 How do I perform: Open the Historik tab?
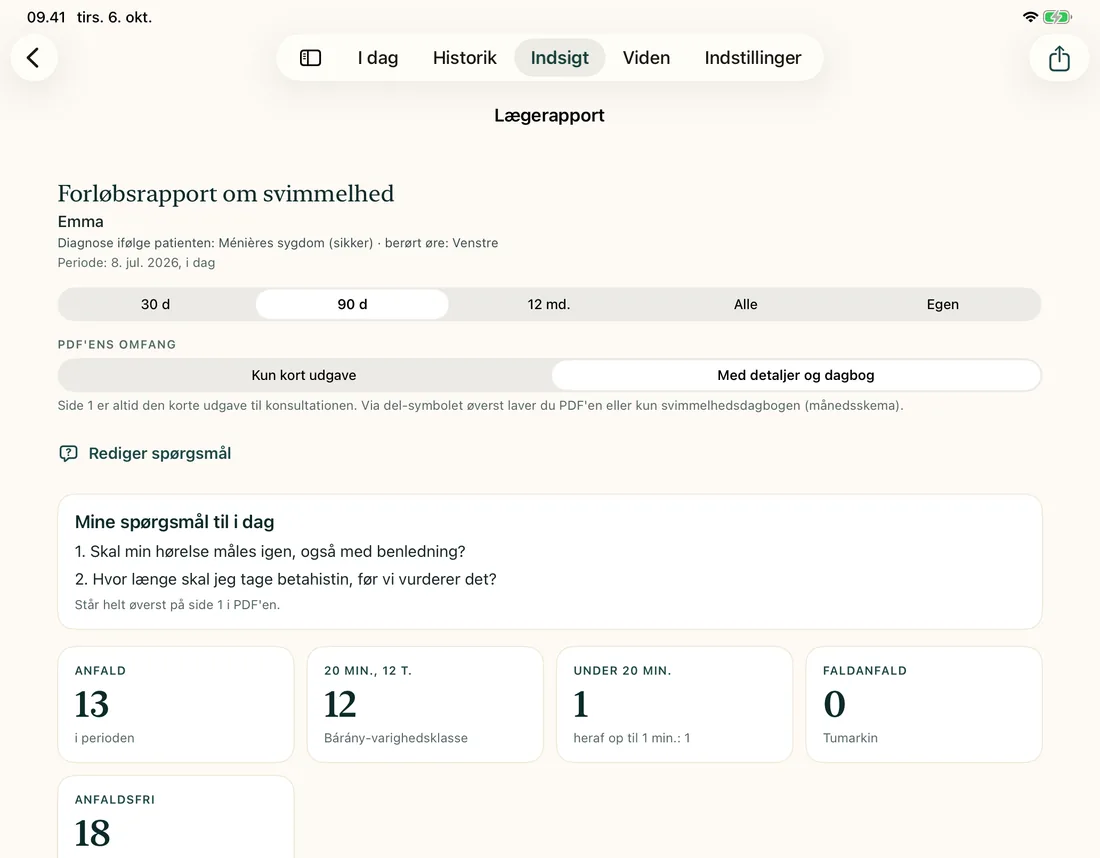click(x=464, y=58)
